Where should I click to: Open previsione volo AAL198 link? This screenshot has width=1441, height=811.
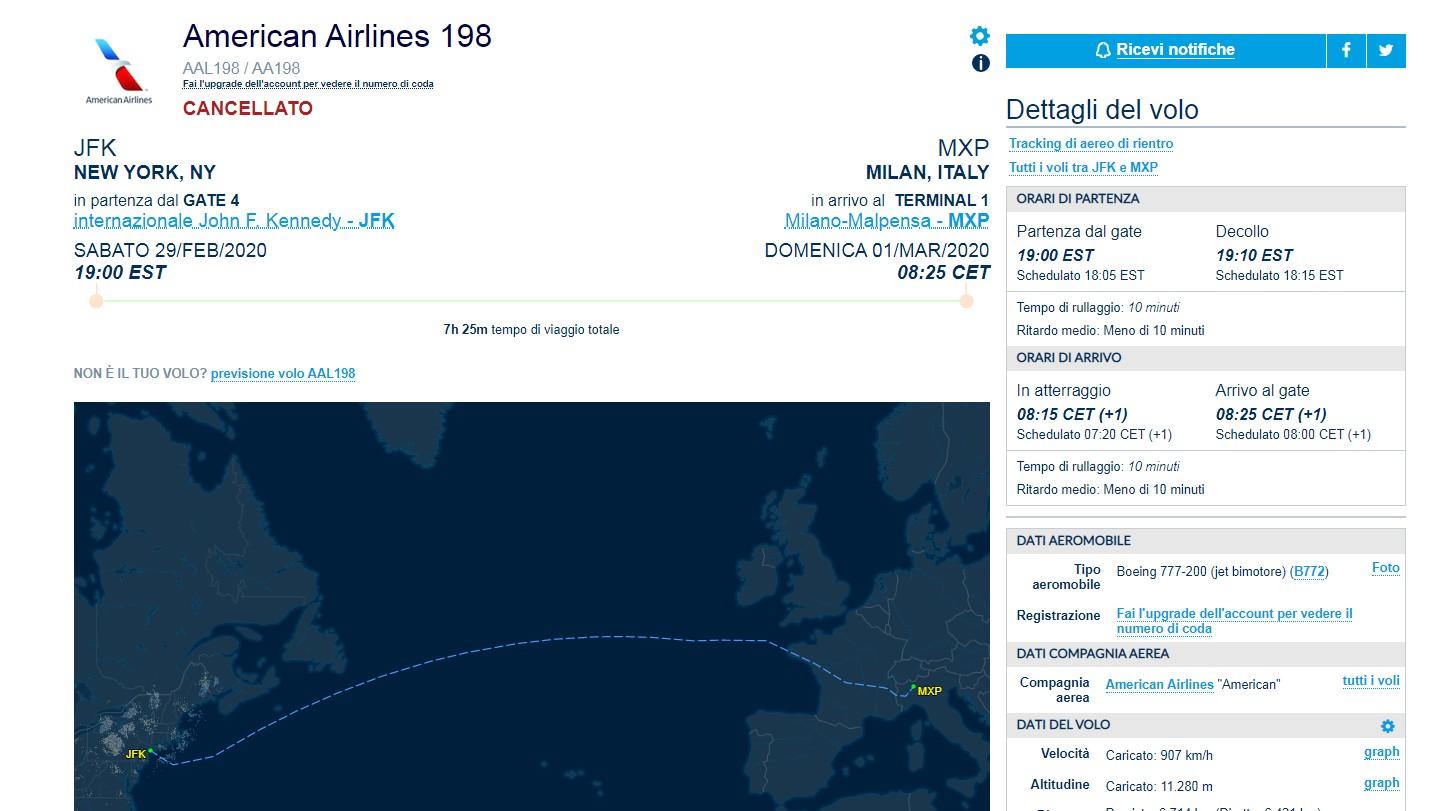click(x=283, y=374)
